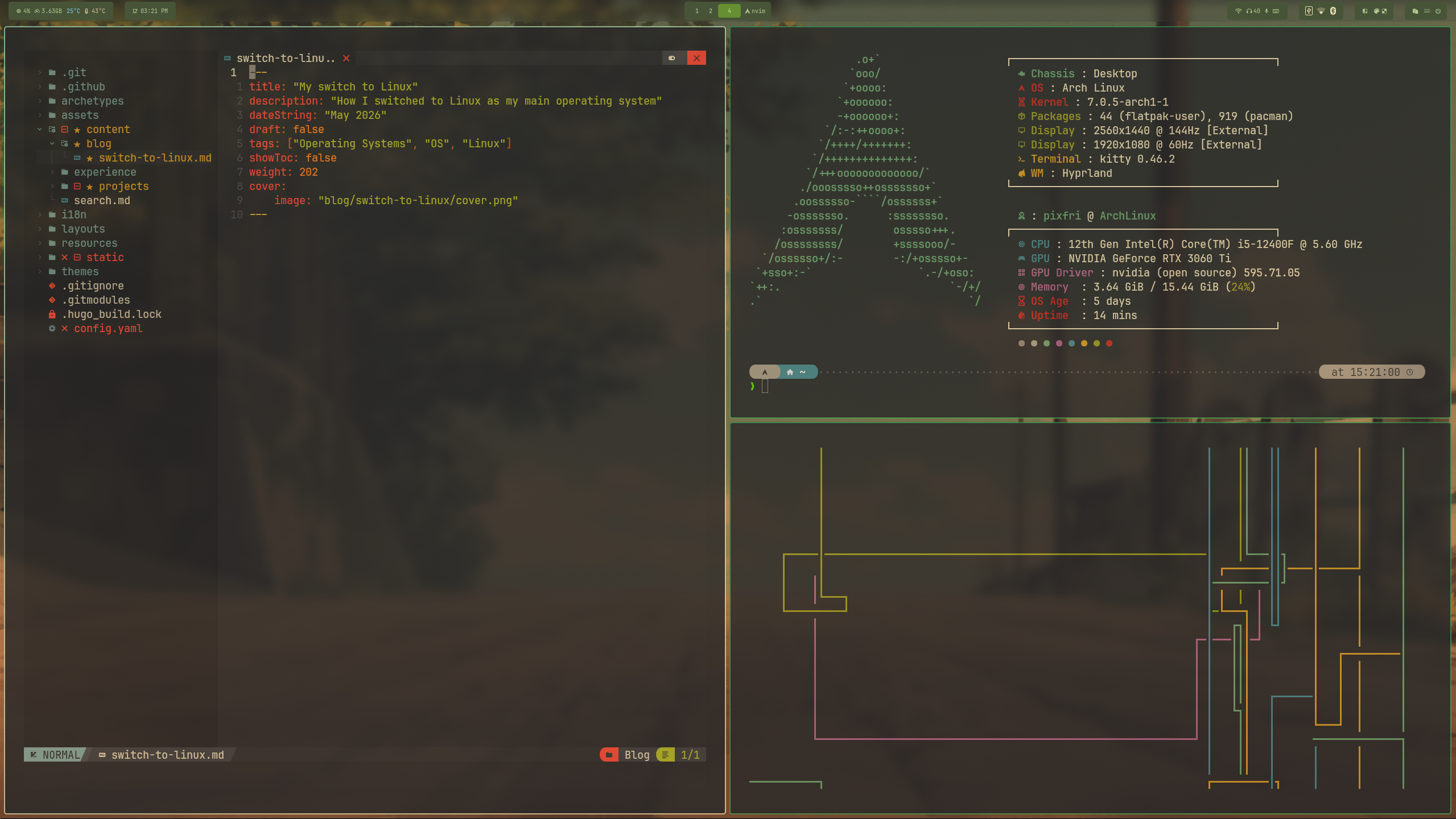Screen dimensions: 1456x819
Task: Click the terminal prompt cursor line
Action: [765, 386]
